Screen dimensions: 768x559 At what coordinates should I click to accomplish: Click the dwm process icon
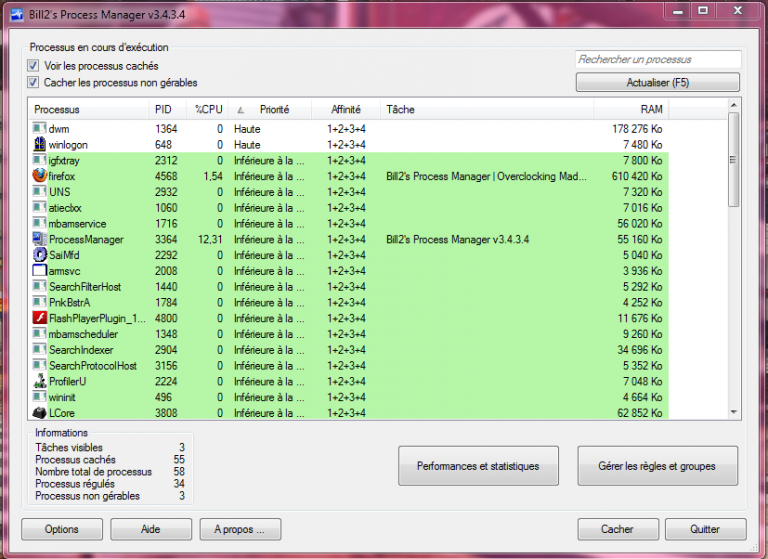(x=39, y=128)
